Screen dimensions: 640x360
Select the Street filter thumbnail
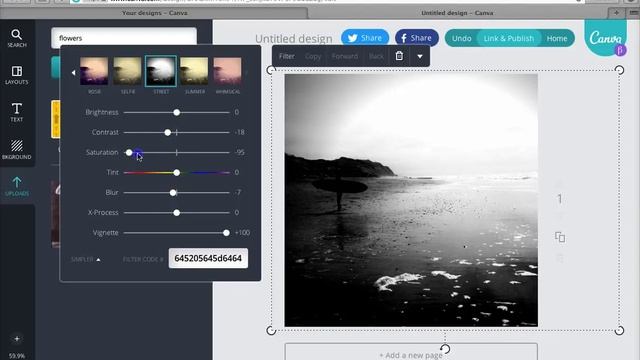point(161,71)
